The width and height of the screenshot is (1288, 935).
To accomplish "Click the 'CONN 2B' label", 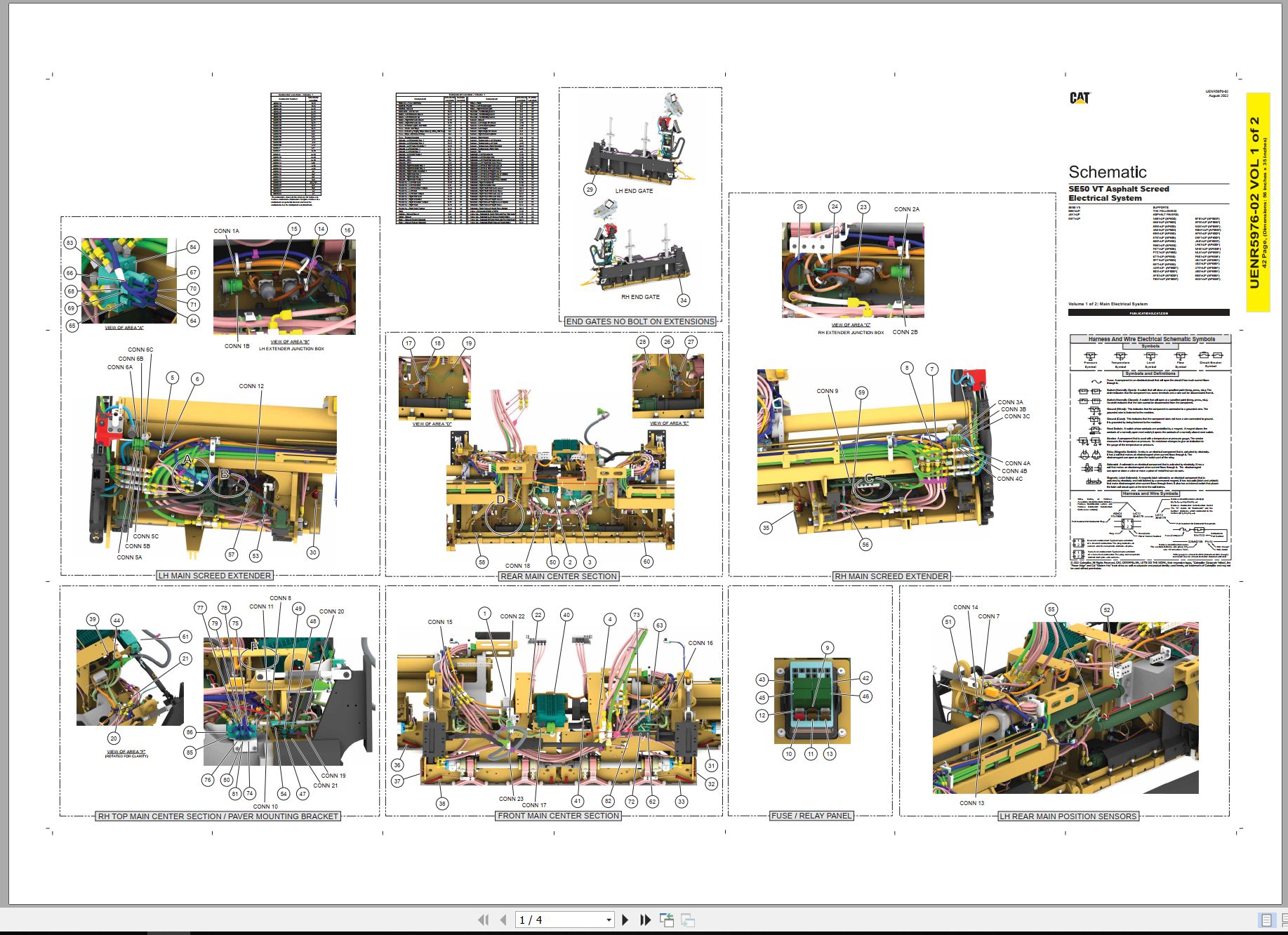I will (x=905, y=332).
